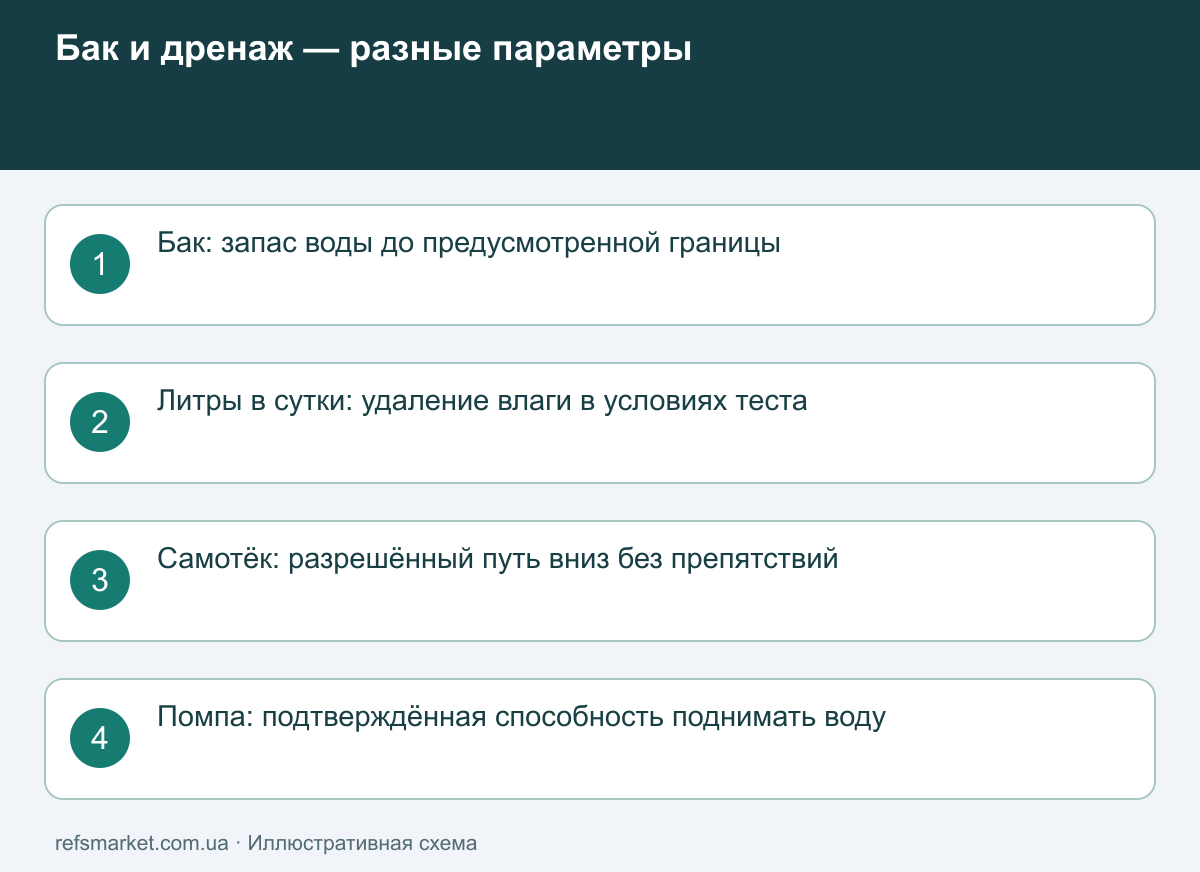The image size is (1200, 872).
Task: Click the number 3 circle badge
Action: [100, 580]
